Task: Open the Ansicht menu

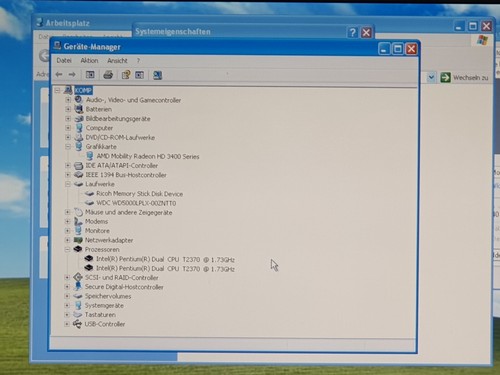Action: [x=117, y=61]
